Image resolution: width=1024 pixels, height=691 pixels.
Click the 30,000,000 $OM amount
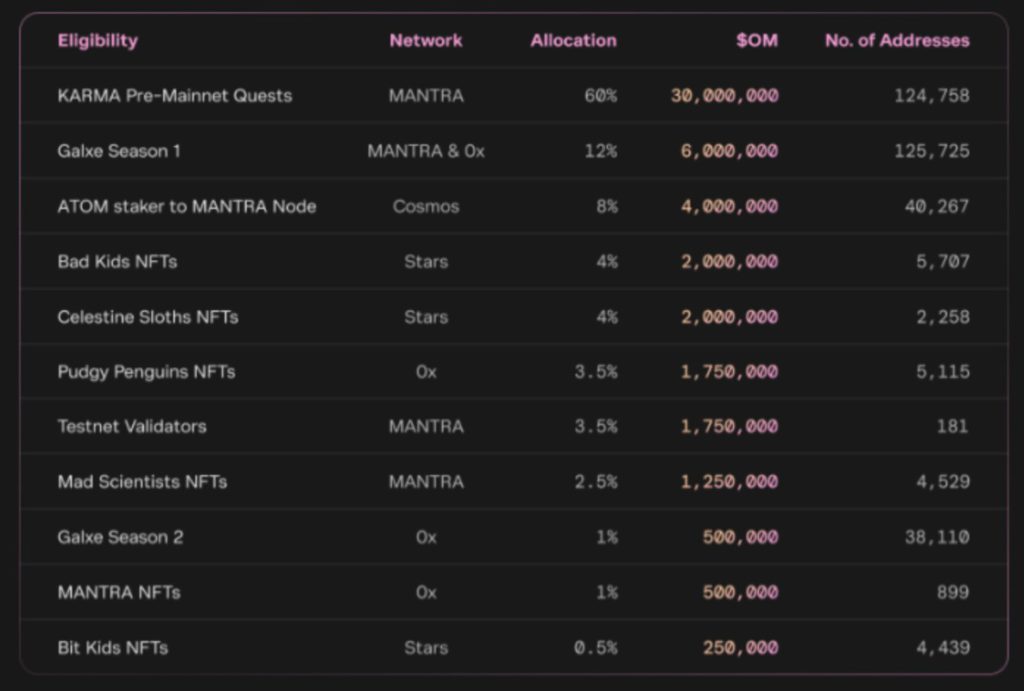[x=724, y=96]
